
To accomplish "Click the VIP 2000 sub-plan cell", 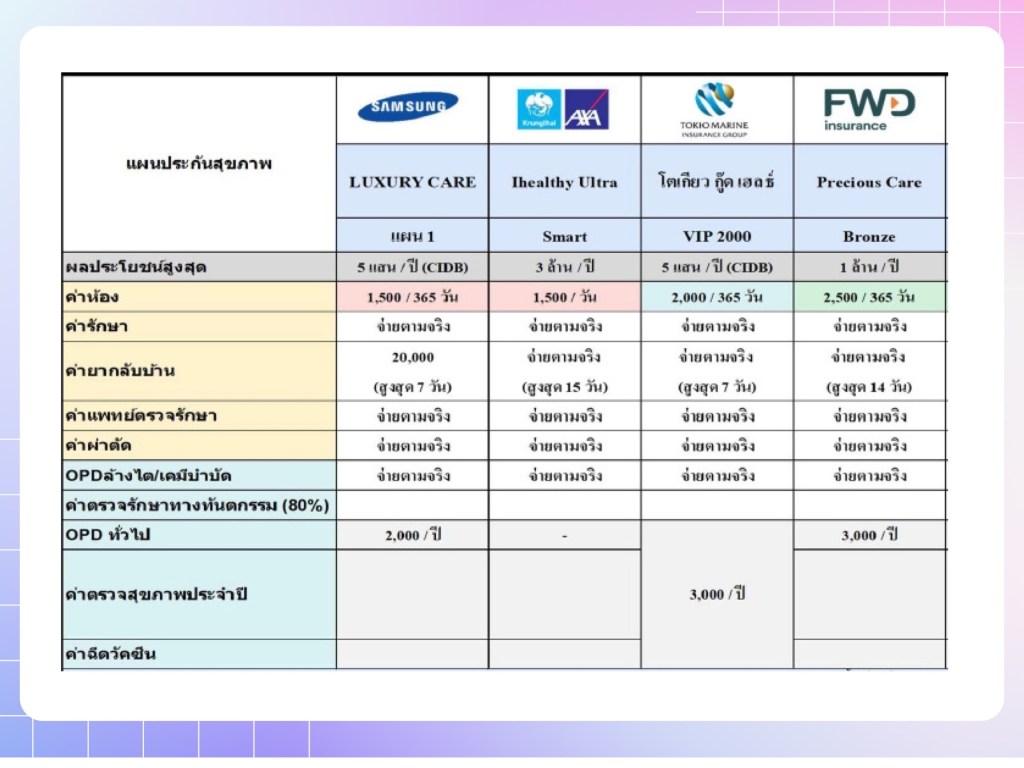I will pyautogui.click(x=717, y=237).
